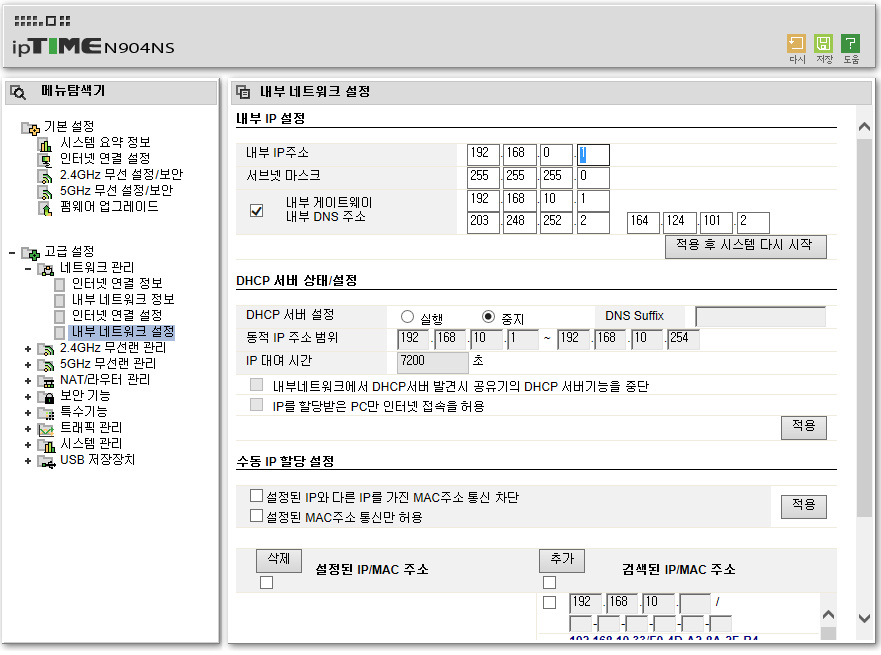Expand the 트래픽 관리 node
The height and width of the screenshot is (655, 881).
(x=28, y=429)
